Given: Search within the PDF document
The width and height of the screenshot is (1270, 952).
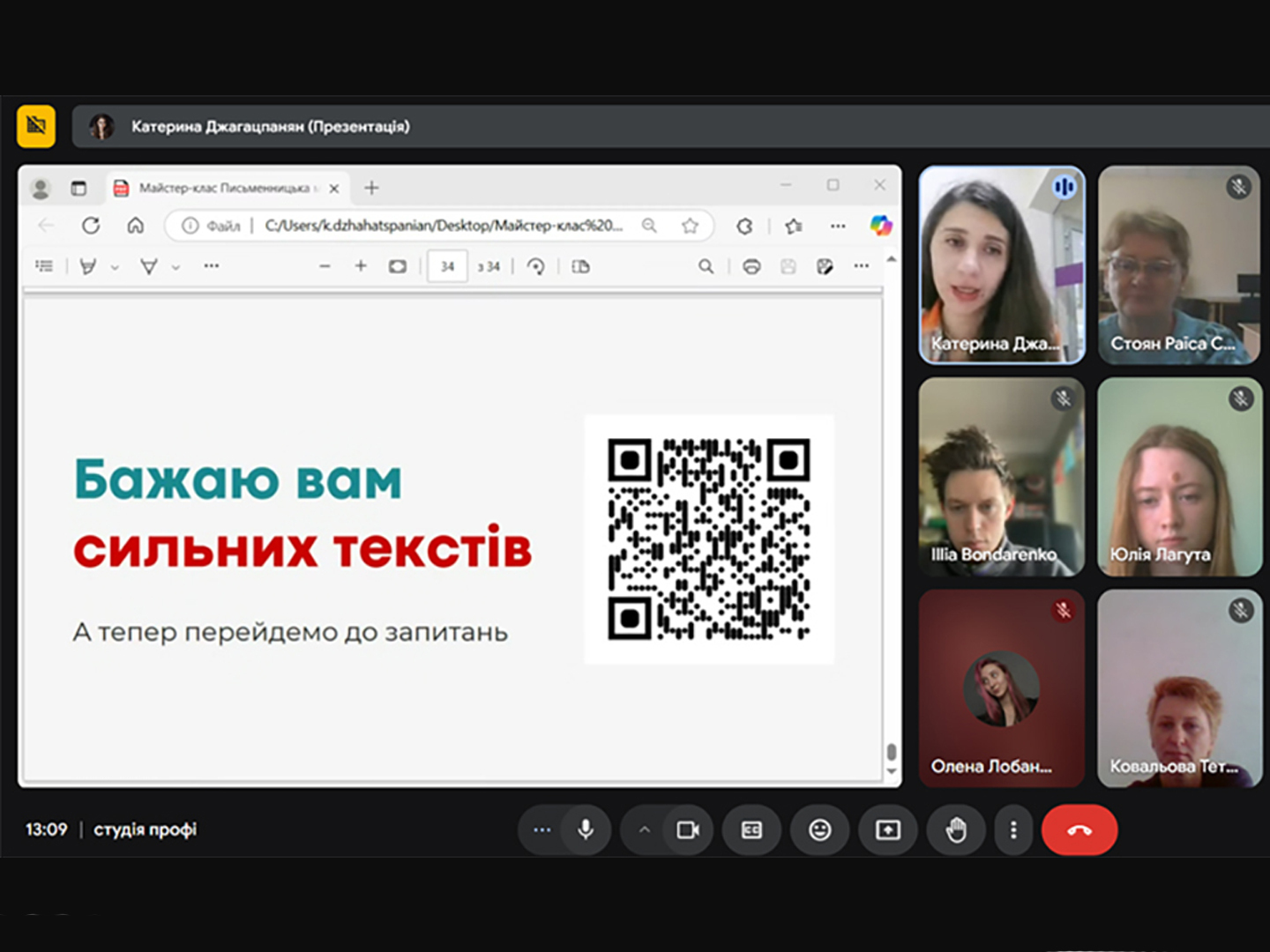Looking at the screenshot, I should coord(706,266).
